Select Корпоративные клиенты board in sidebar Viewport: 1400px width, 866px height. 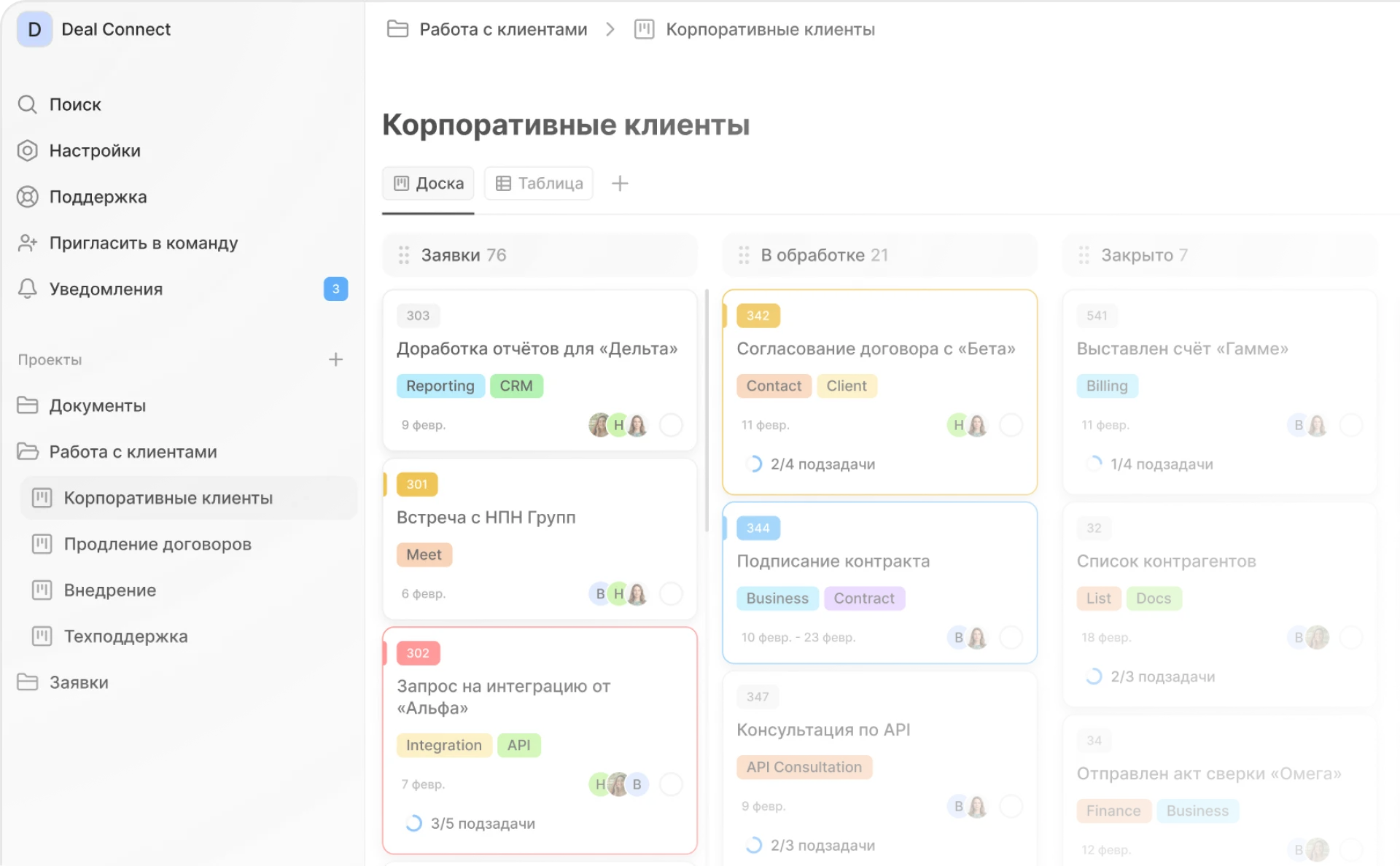click(189, 498)
